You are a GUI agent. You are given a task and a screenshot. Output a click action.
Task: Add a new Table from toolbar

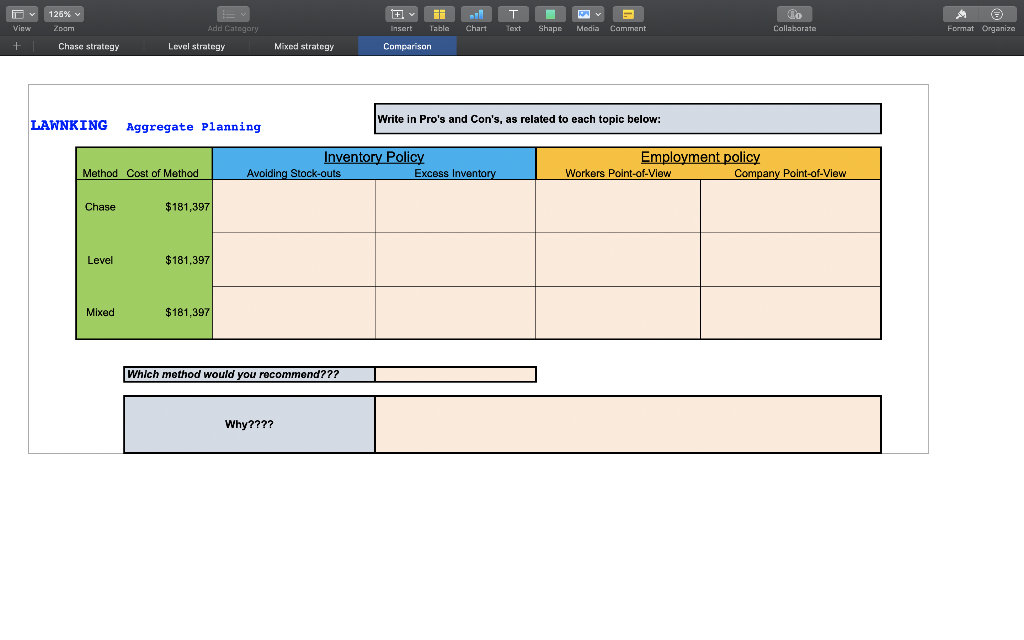pyautogui.click(x=439, y=14)
